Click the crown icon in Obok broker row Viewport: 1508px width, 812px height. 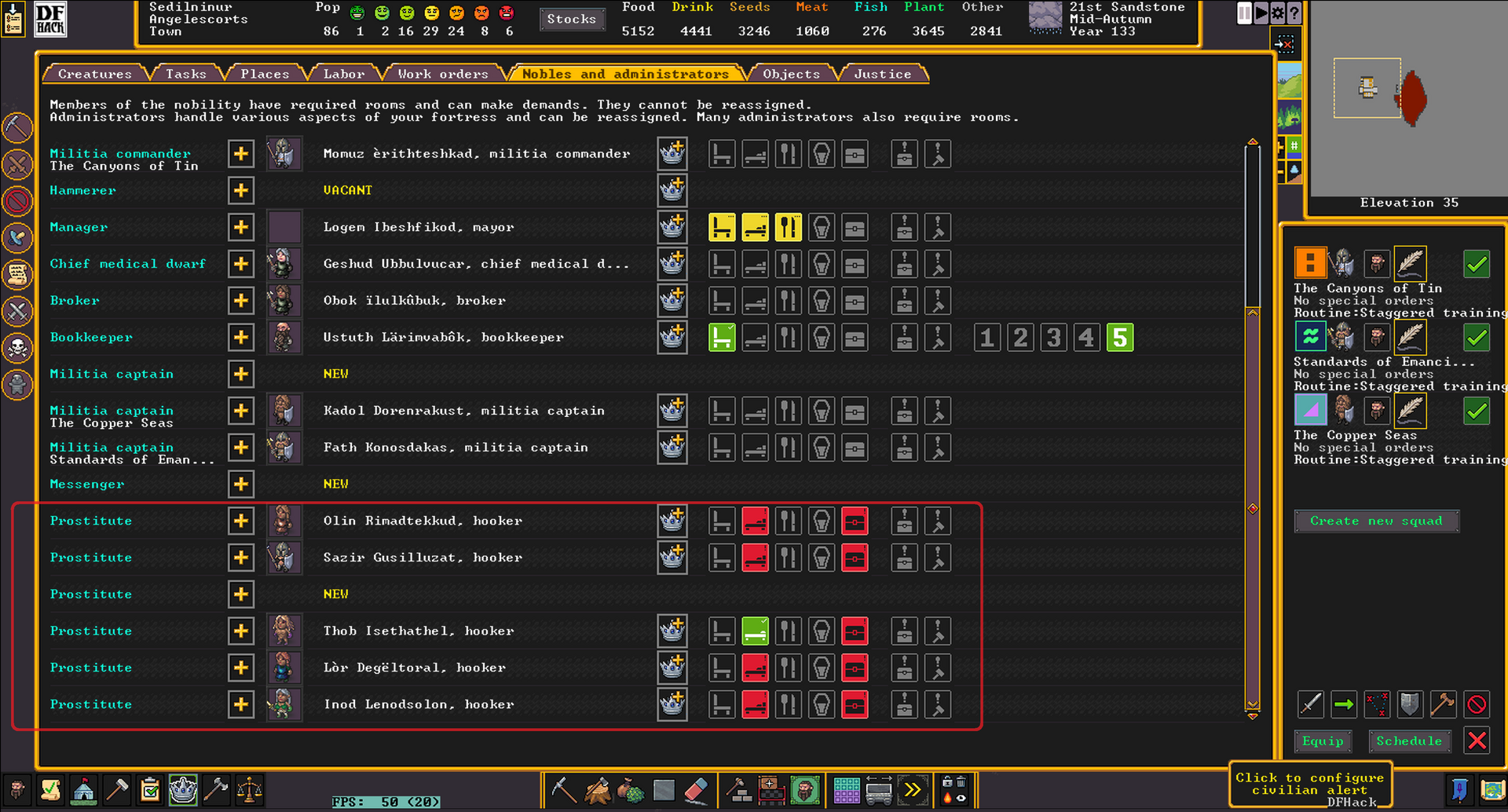click(672, 300)
